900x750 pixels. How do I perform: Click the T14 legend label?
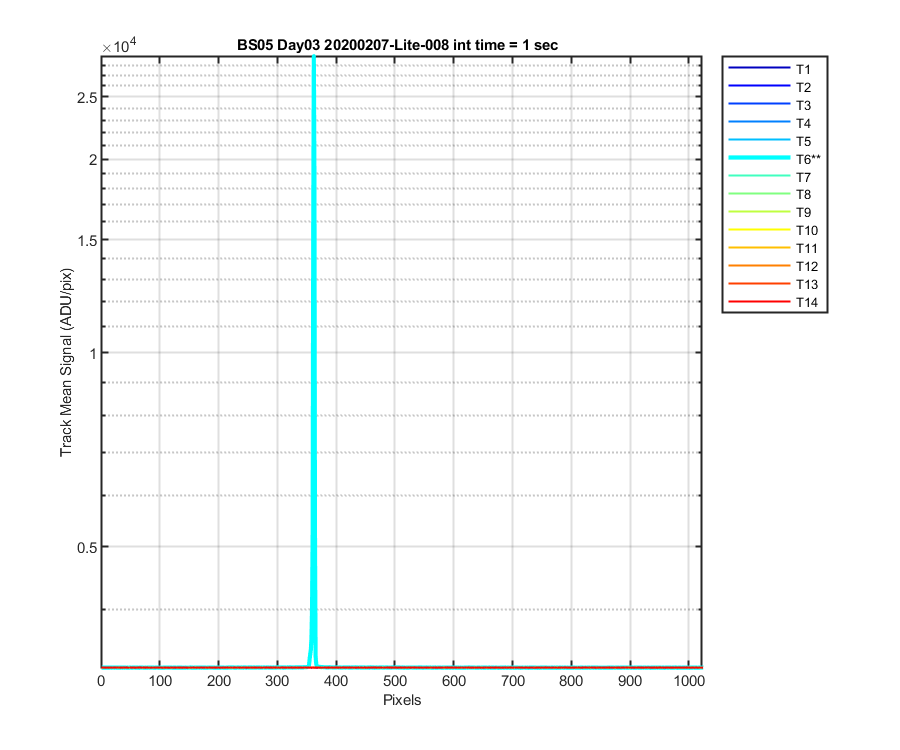point(806,302)
